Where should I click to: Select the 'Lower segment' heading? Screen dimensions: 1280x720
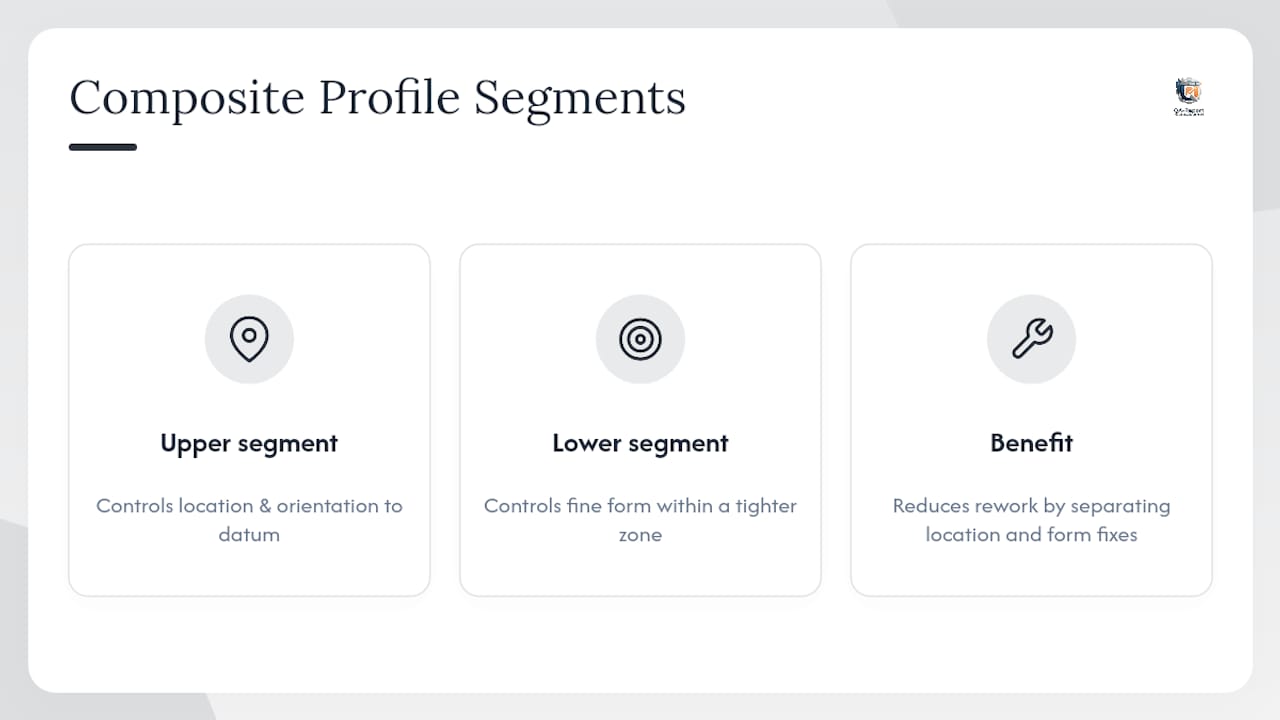tap(640, 443)
